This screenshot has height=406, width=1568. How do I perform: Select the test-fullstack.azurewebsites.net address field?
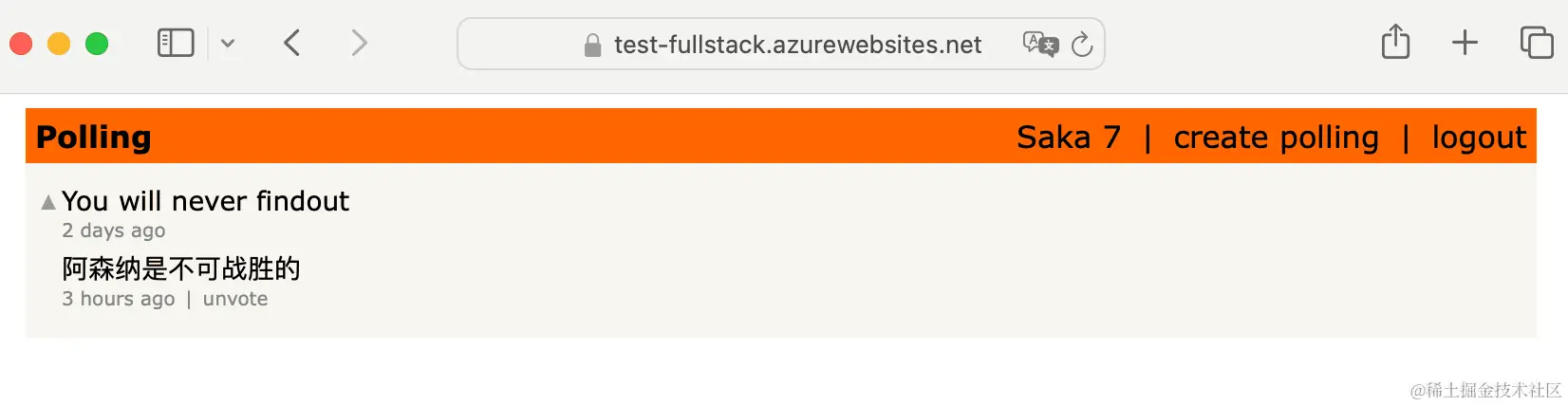click(781, 44)
